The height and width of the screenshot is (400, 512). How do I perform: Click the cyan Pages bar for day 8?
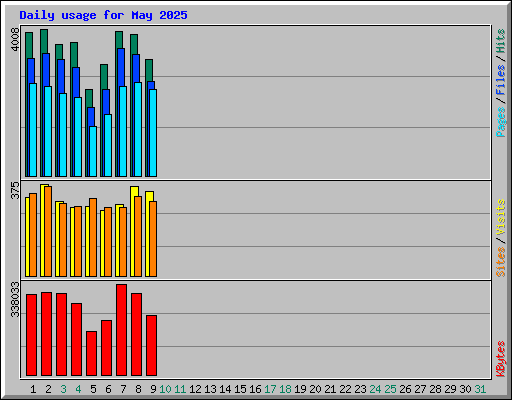coord(138,129)
